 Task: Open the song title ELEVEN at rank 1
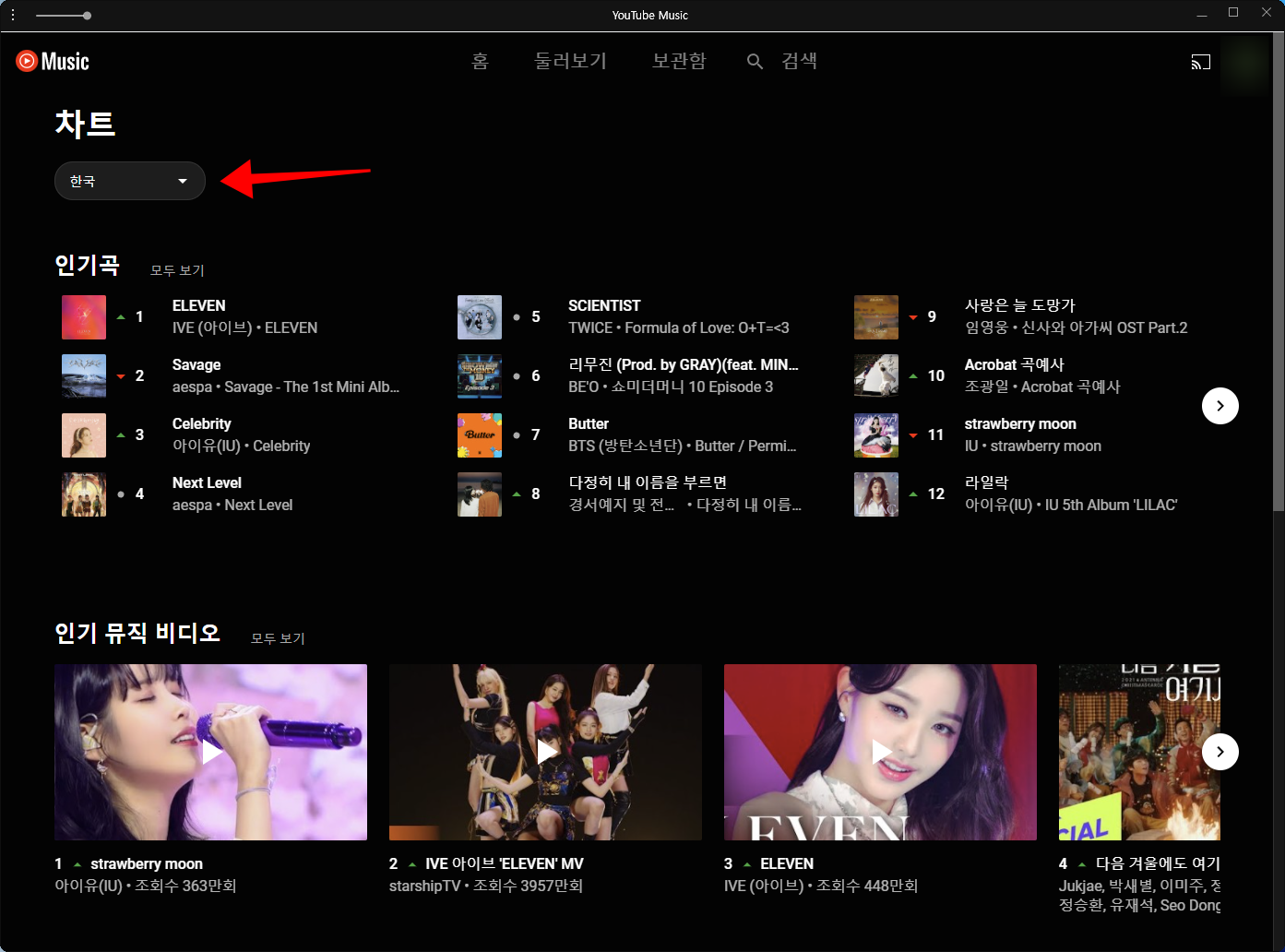[x=199, y=305]
